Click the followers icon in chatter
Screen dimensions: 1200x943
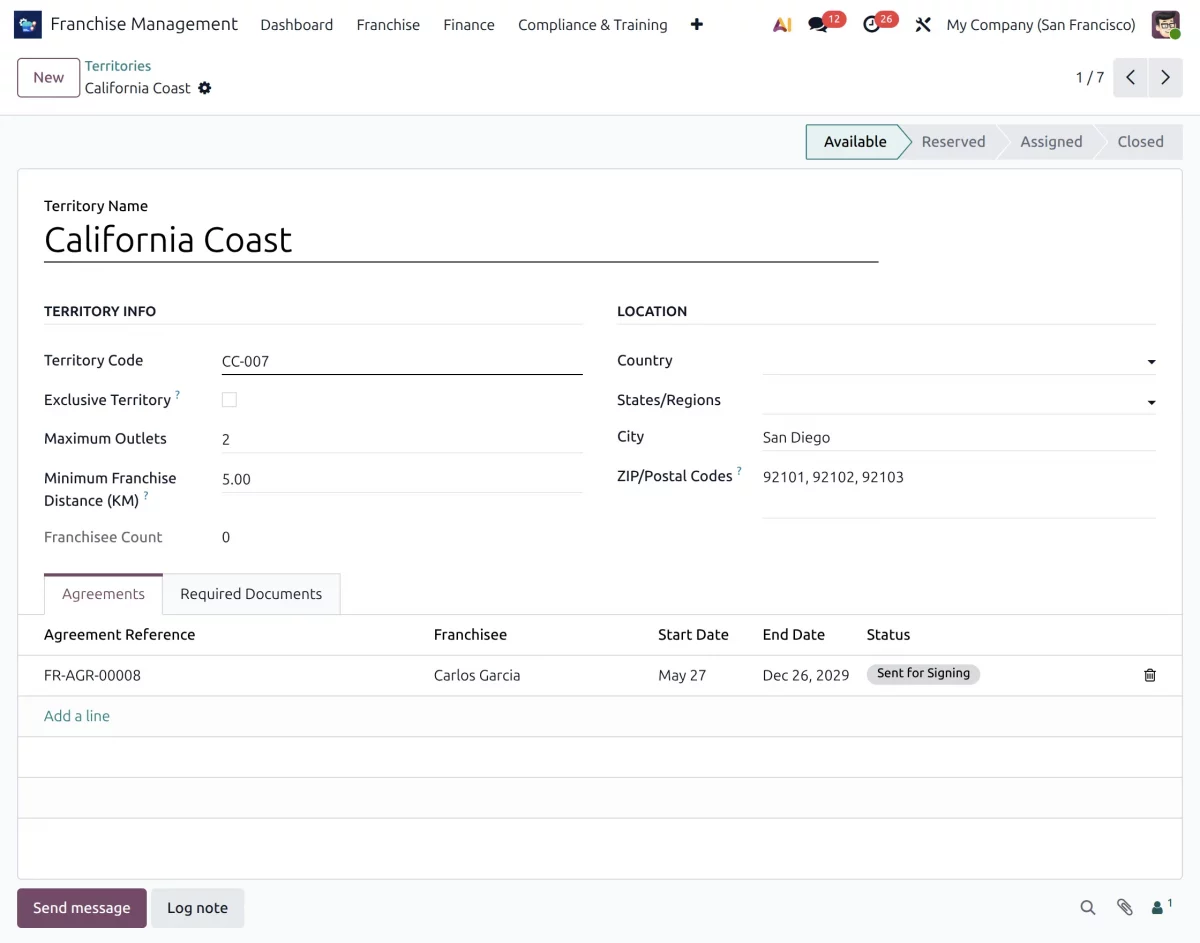(1162, 907)
